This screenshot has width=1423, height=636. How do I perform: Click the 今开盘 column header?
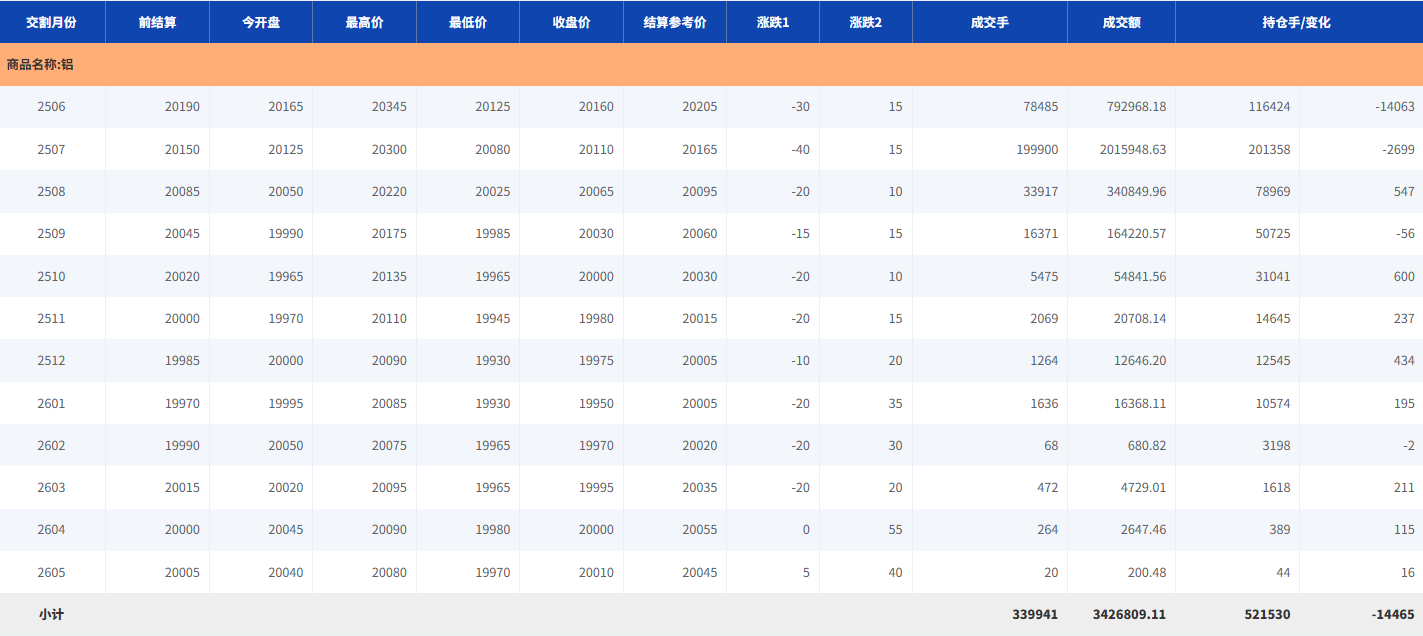[261, 22]
